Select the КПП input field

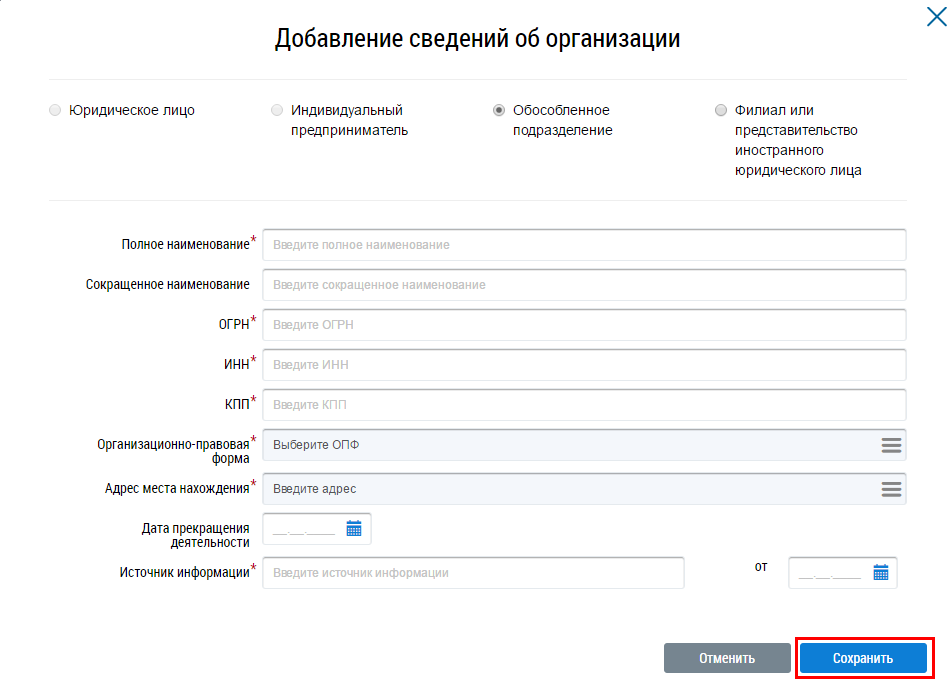pyautogui.click(x=584, y=405)
